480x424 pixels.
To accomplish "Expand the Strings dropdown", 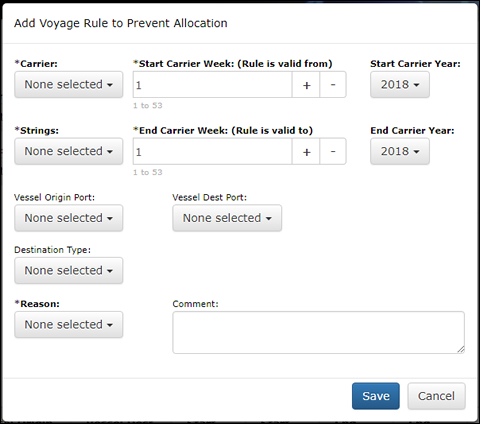I will coord(68,151).
